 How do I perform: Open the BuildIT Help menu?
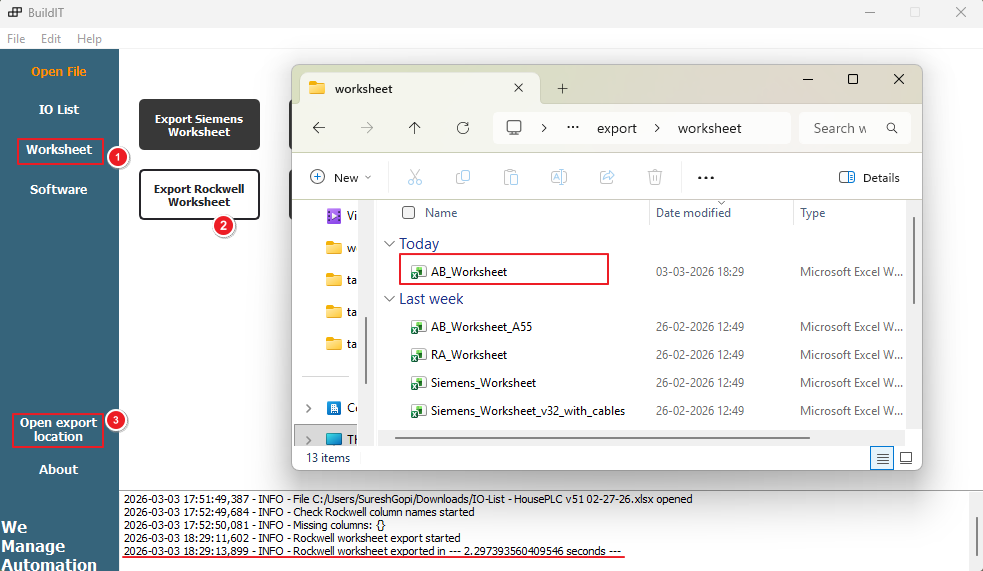(89, 39)
